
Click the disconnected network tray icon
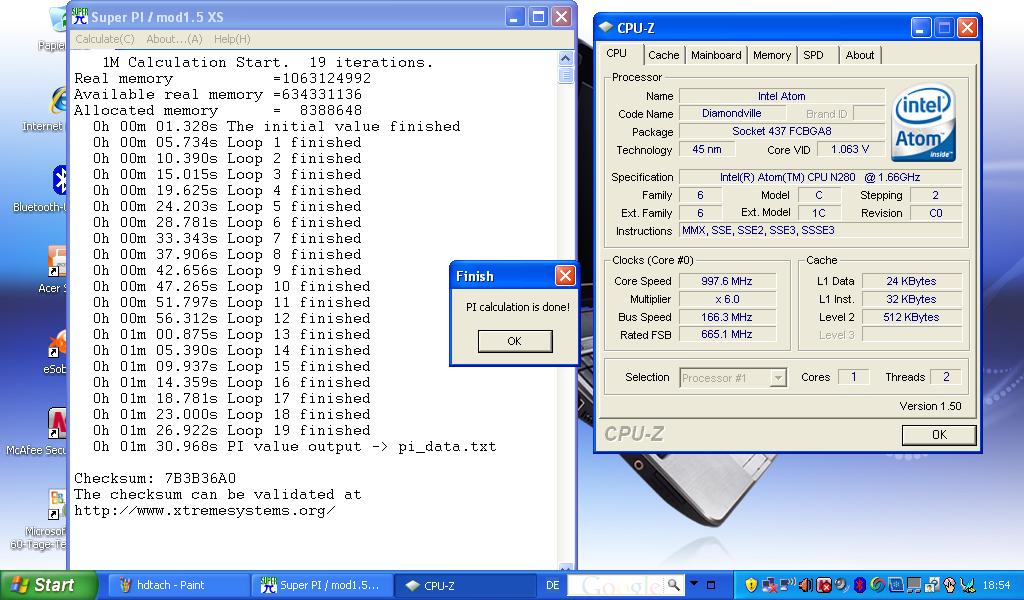click(769, 585)
